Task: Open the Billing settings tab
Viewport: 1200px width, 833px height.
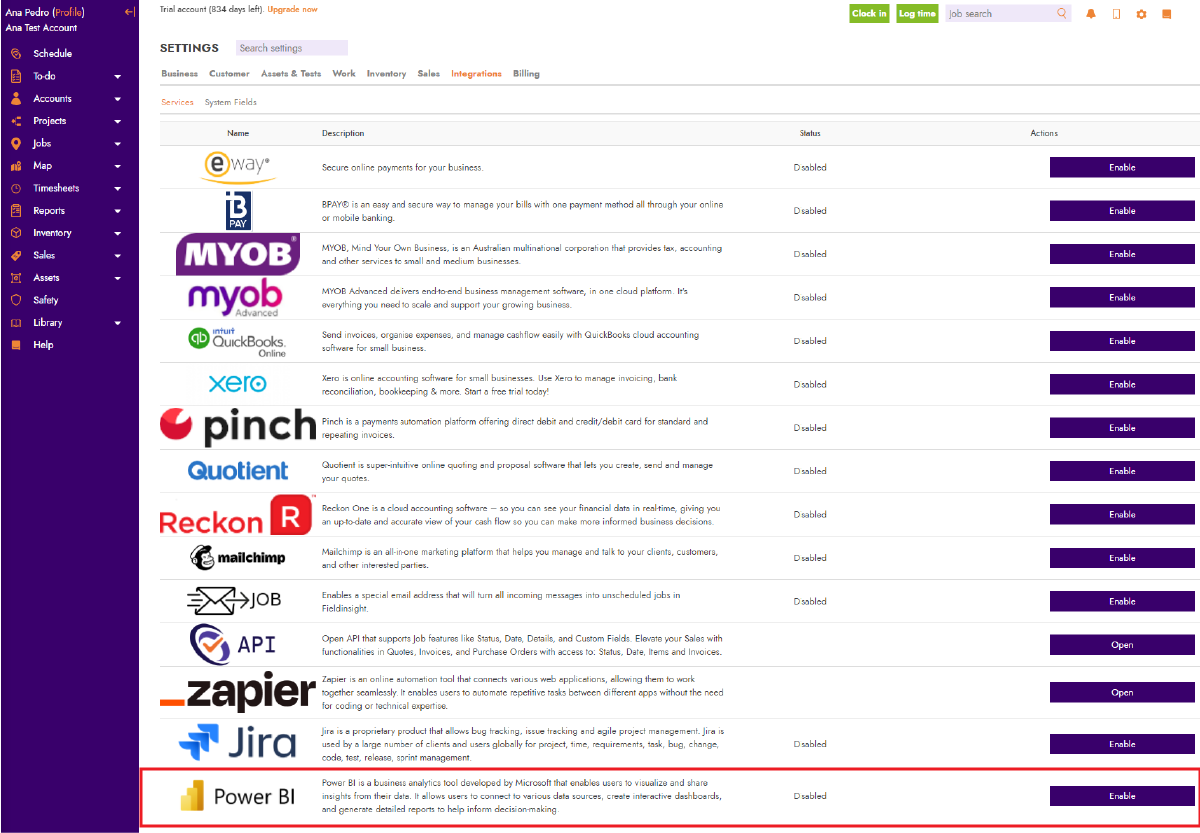Action: coord(526,74)
